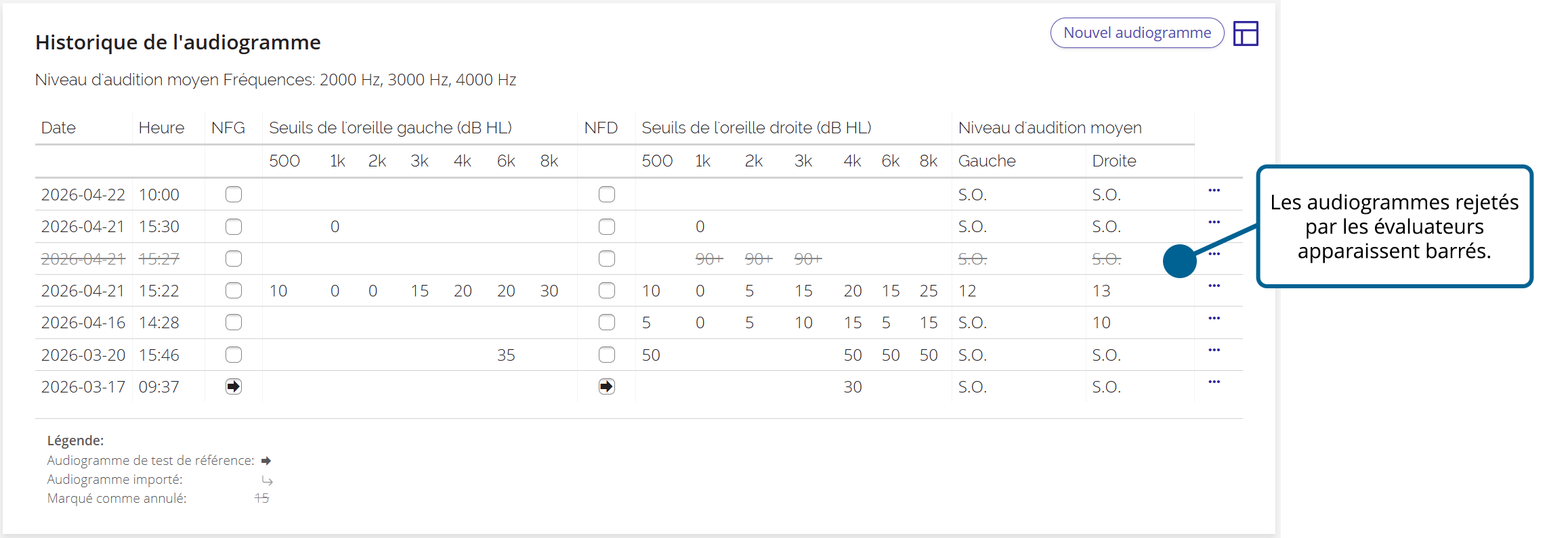Select the date 2026-03-20 cell
Viewport: 1568px width, 538px height.
[83, 355]
